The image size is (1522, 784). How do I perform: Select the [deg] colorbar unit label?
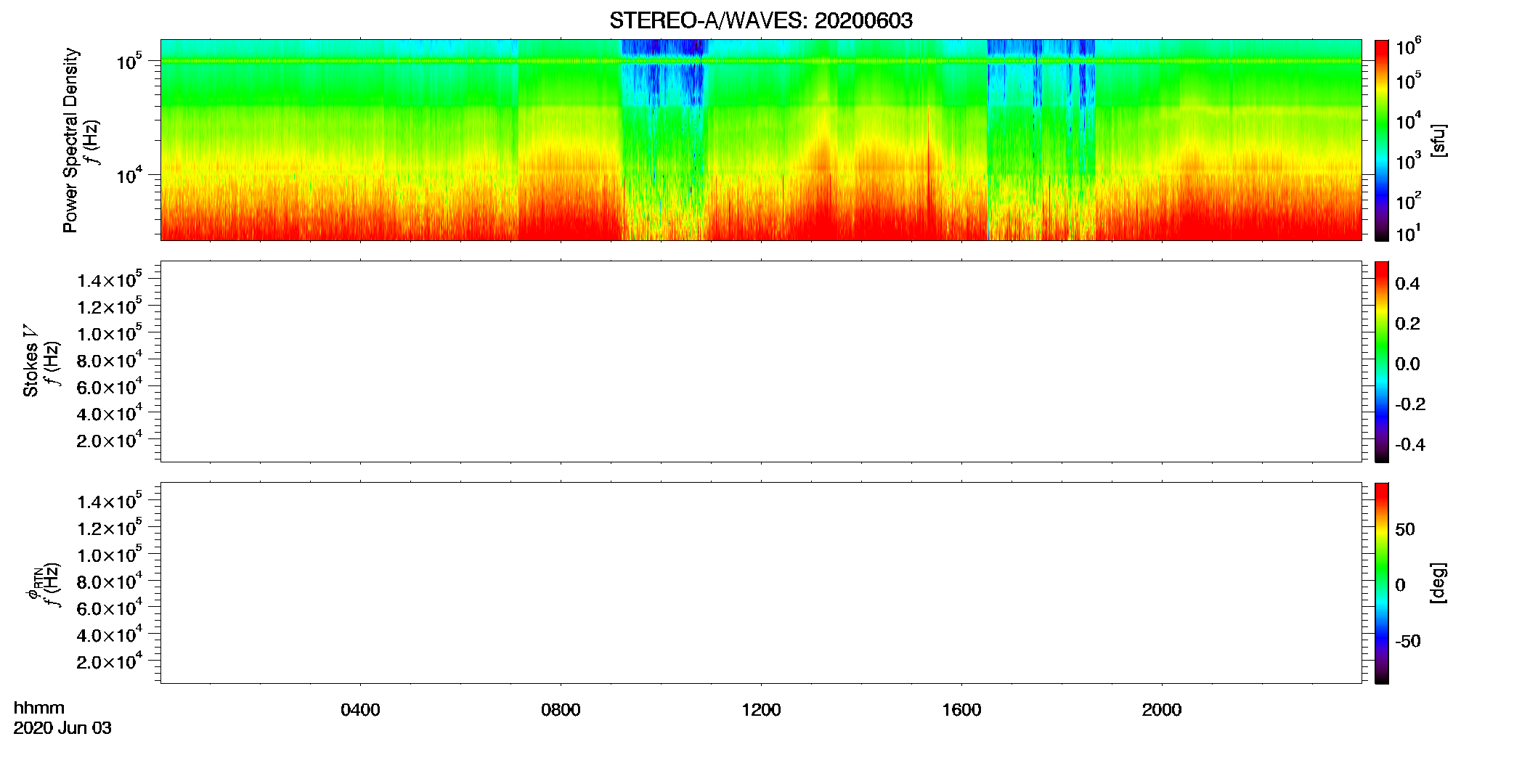click(1438, 583)
